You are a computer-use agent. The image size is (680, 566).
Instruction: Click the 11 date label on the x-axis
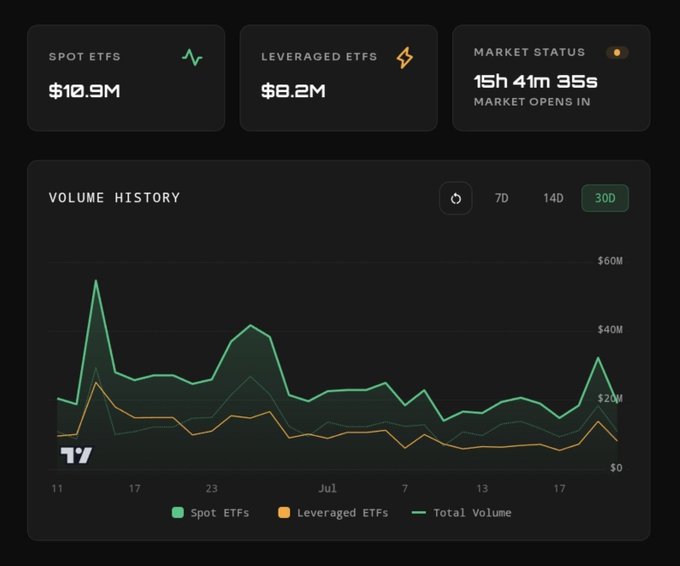click(x=57, y=488)
